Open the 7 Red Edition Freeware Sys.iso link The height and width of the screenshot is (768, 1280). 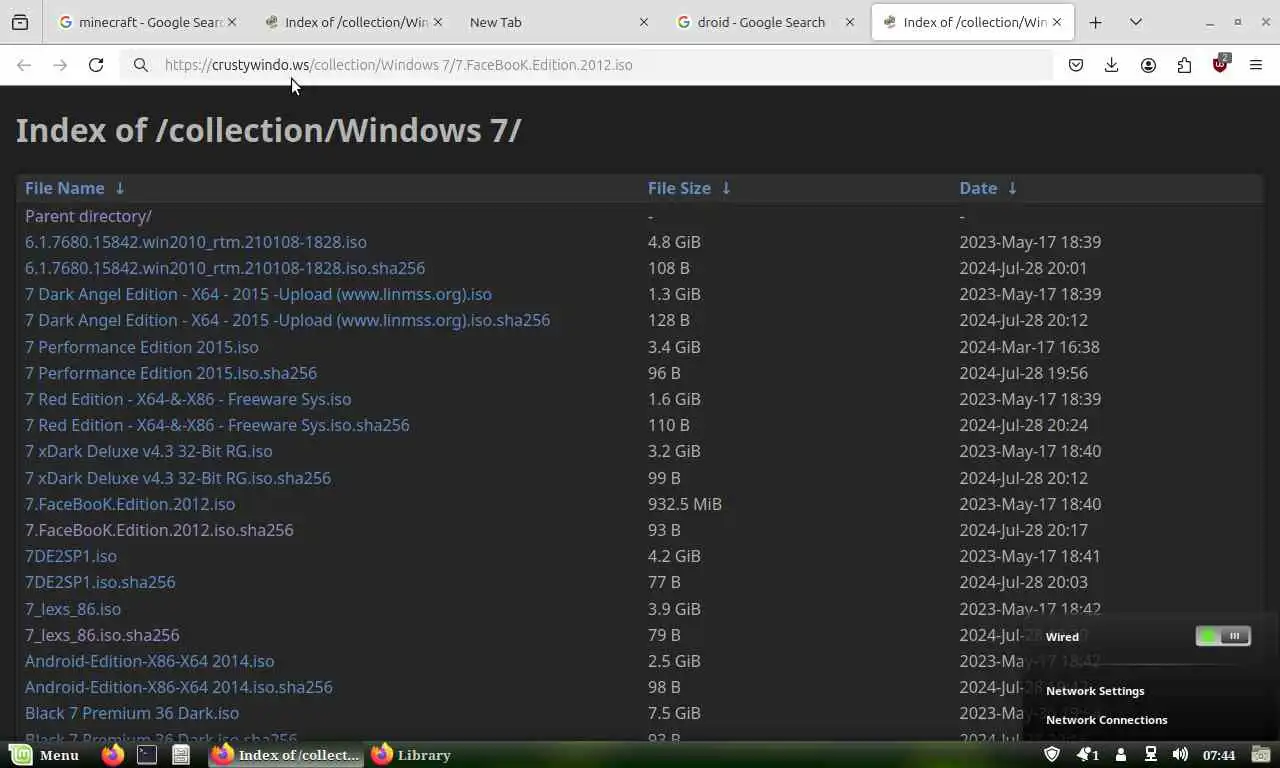(x=188, y=399)
